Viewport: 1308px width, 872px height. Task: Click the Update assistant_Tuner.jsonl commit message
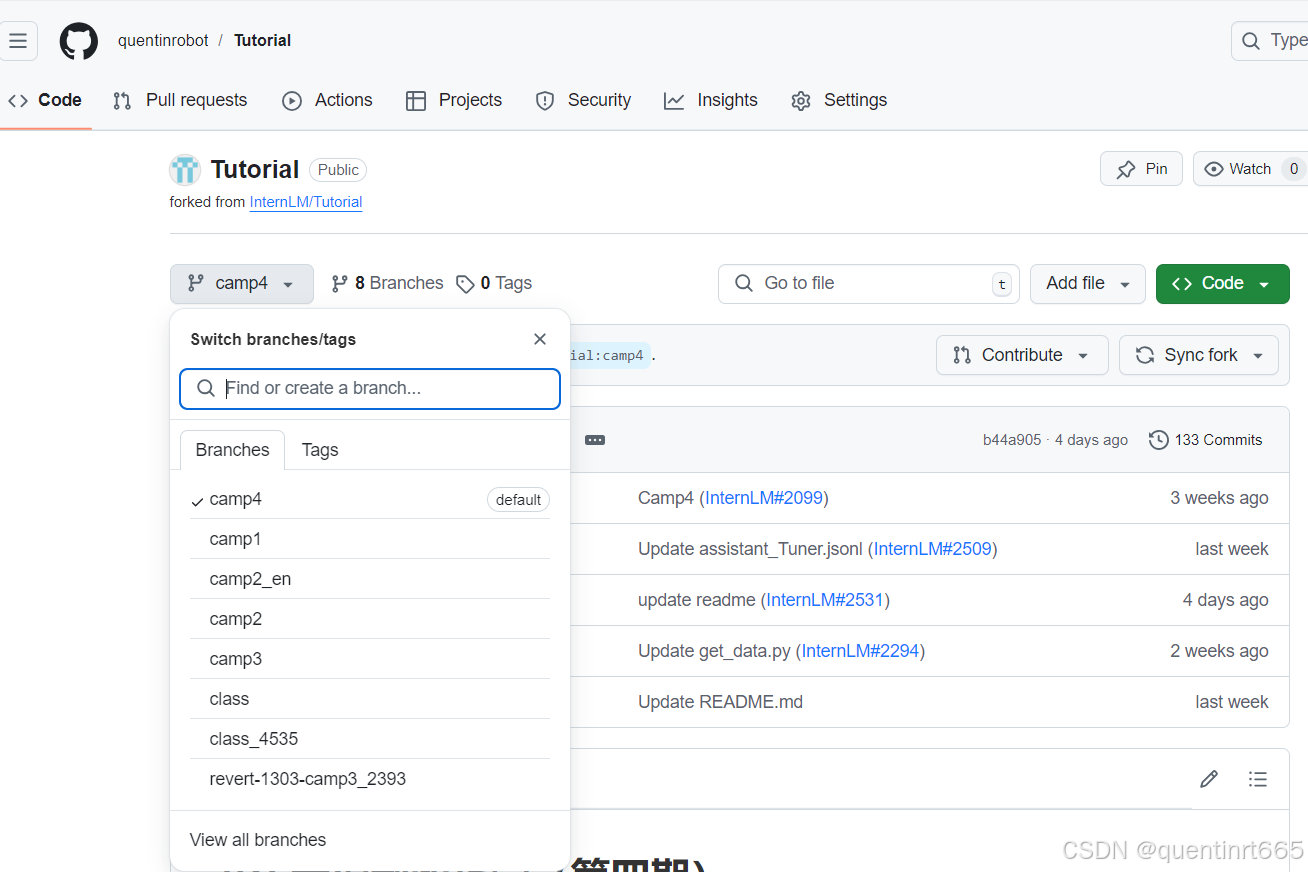(x=751, y=549)
